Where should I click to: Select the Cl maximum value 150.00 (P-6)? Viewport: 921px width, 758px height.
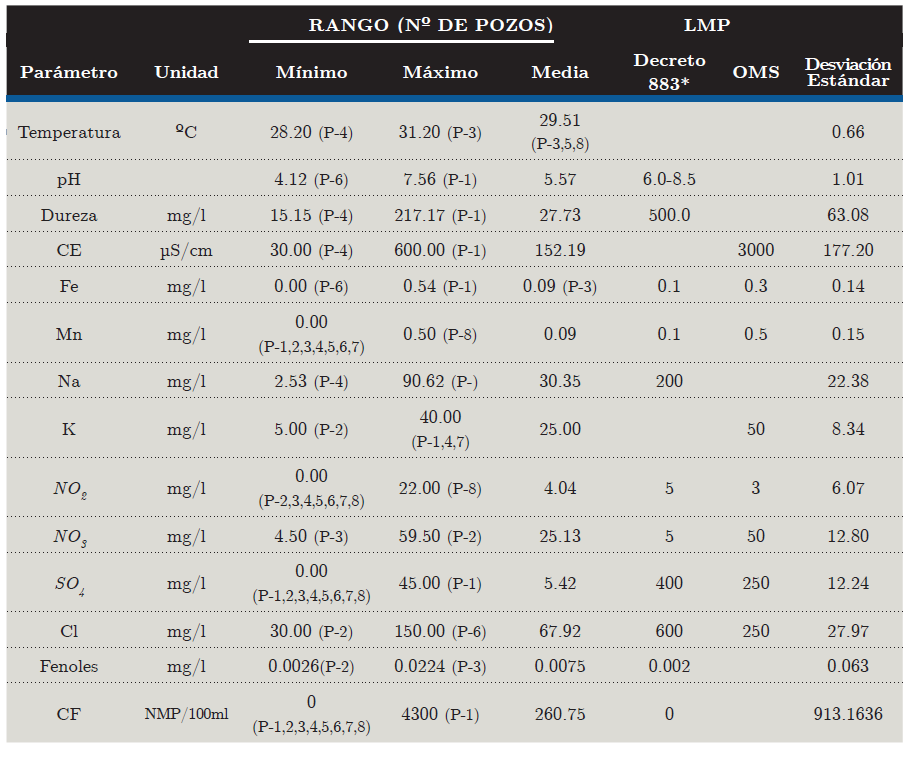(440, 631)
